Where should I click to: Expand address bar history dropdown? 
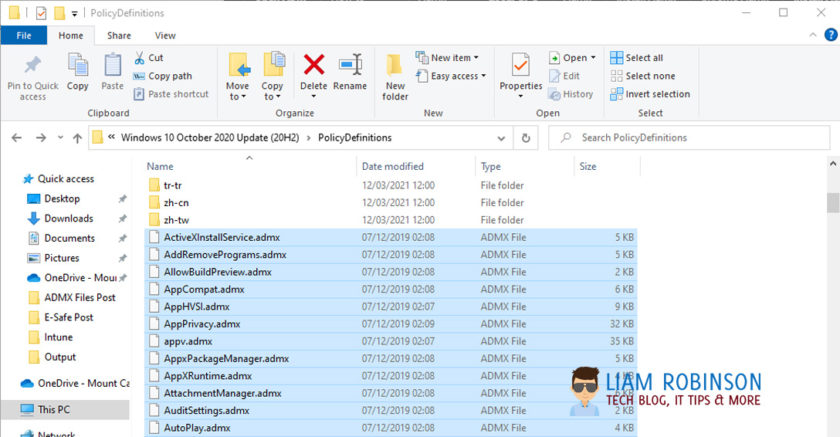coord(501,138)
